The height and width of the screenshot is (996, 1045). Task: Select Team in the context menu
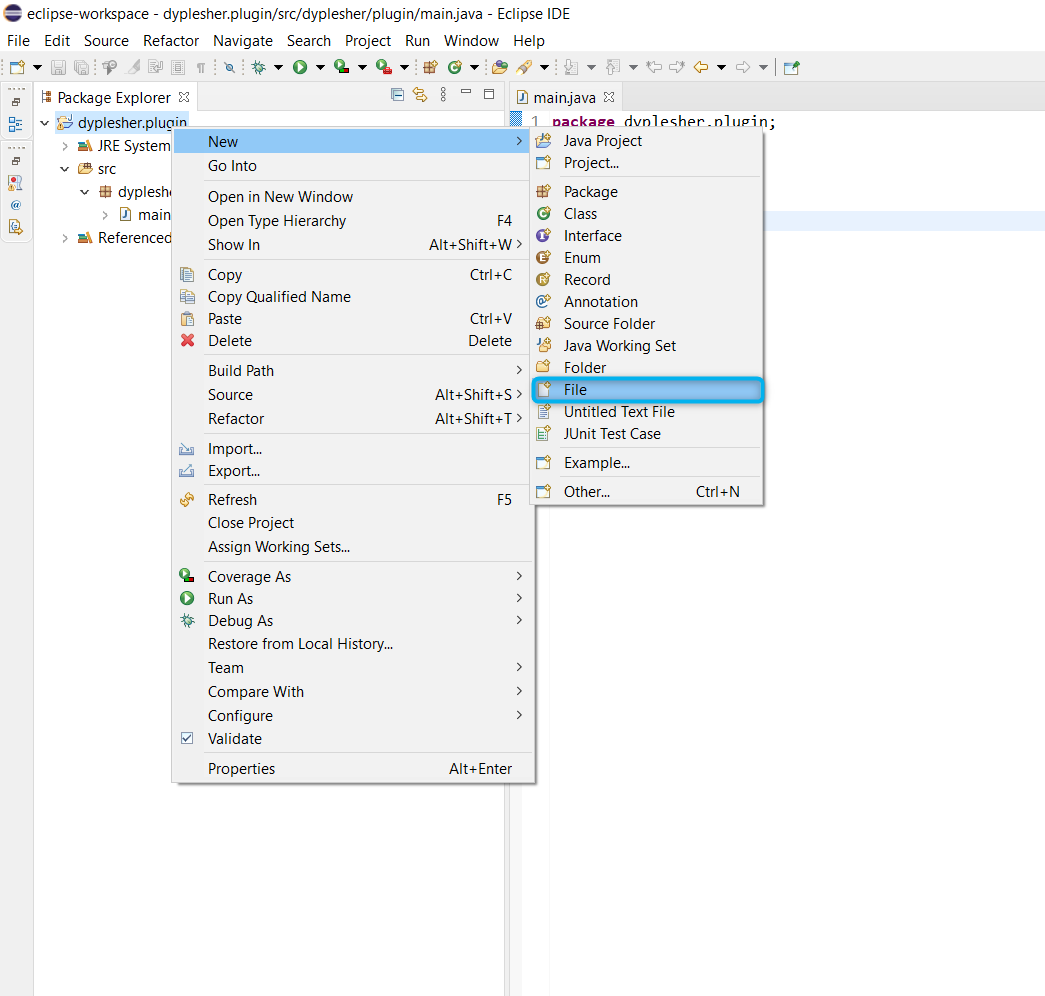pyautogui.click(x=353, y=667)
